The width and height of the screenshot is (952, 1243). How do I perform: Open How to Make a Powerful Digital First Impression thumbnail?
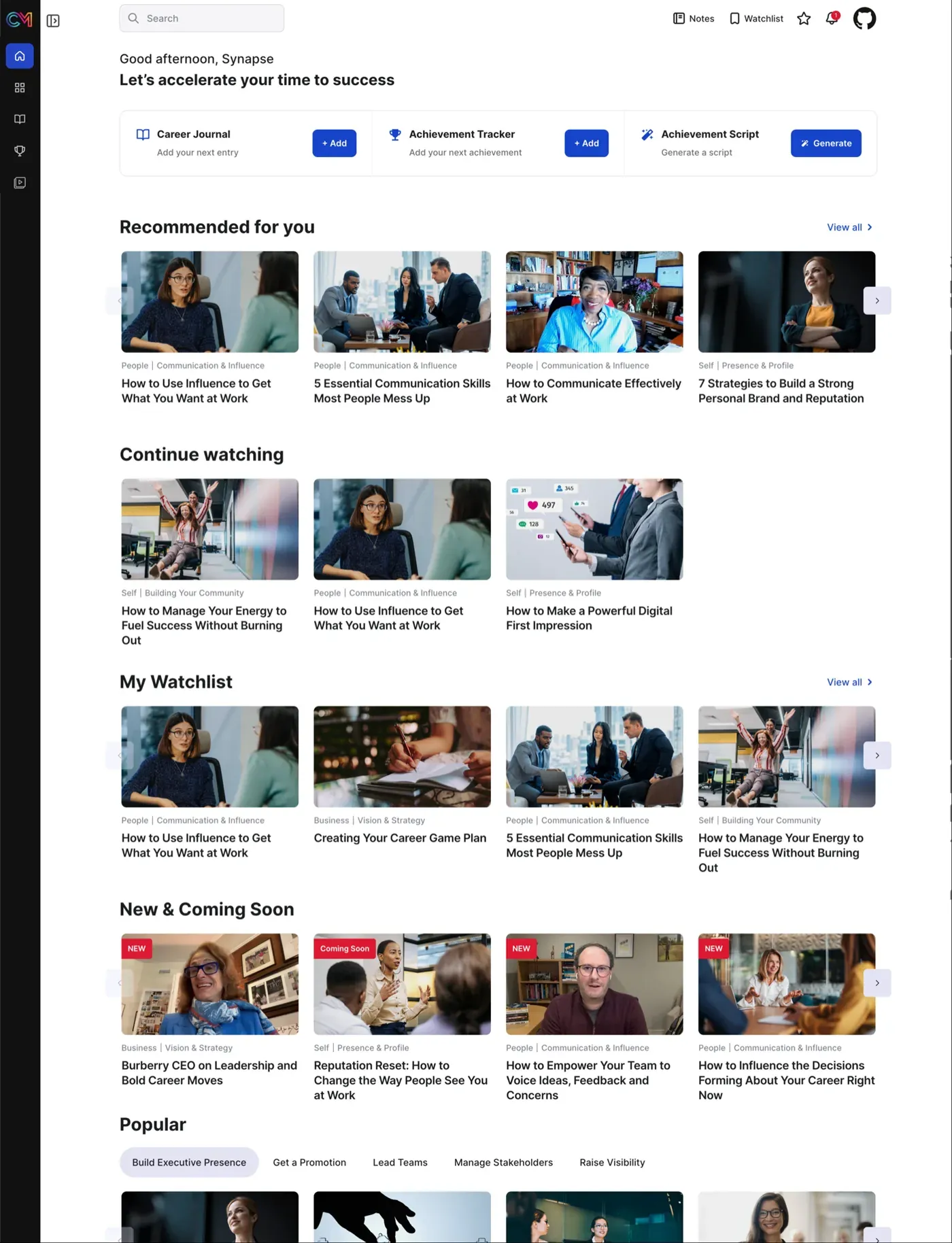(594, 529)
